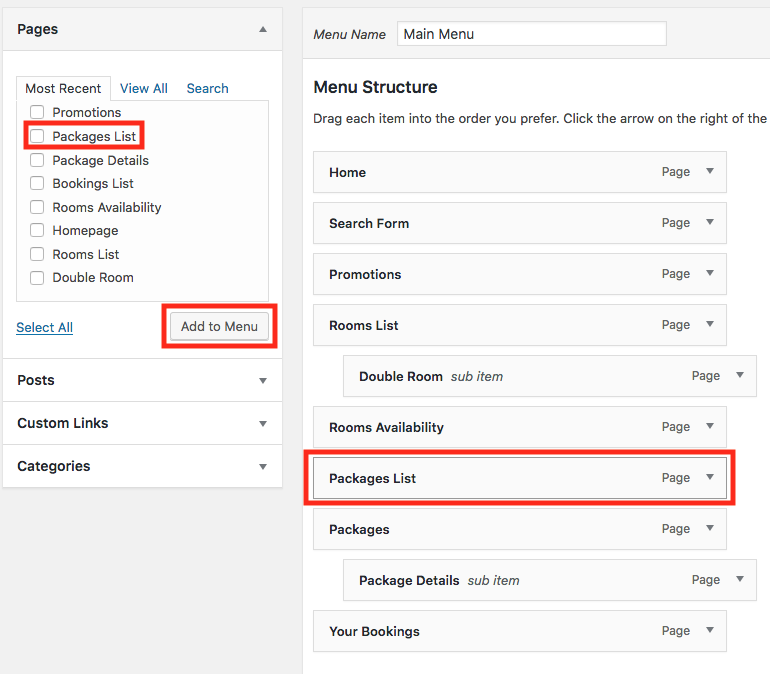Expand the Posts panel

click(x=263, y=380)
